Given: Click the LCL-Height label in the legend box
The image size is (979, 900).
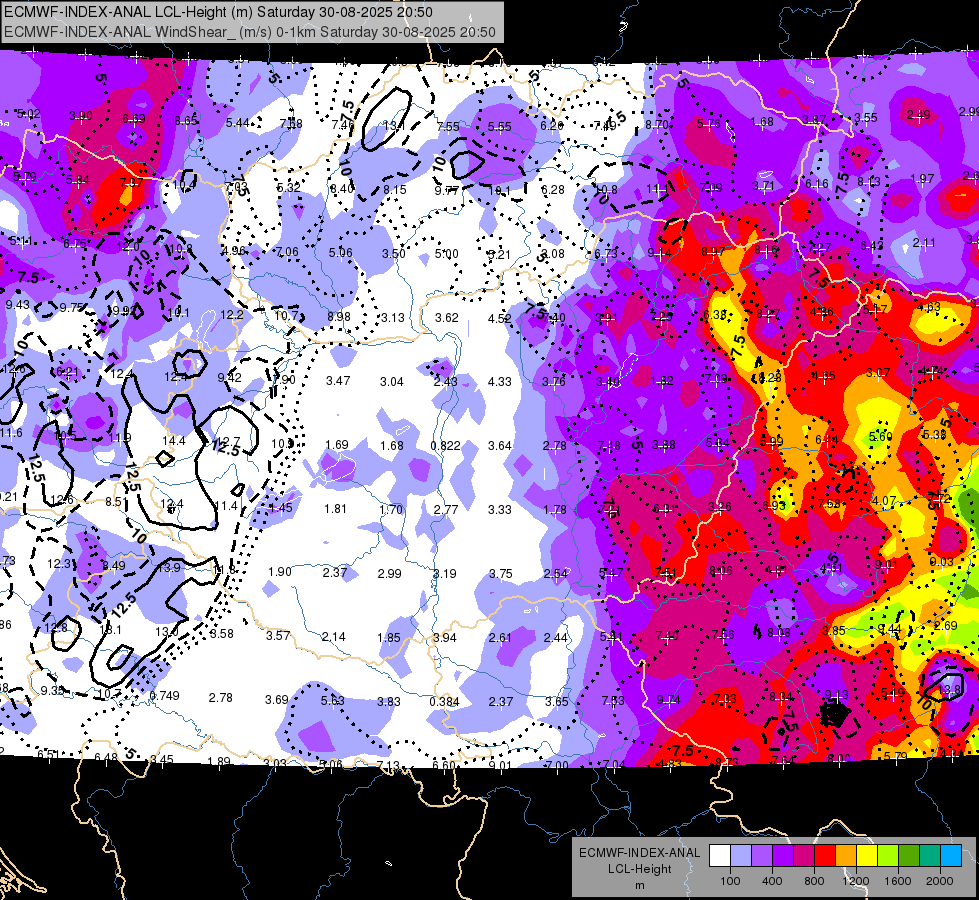Looking at the screenshot, I should click(x=639, y=869).
